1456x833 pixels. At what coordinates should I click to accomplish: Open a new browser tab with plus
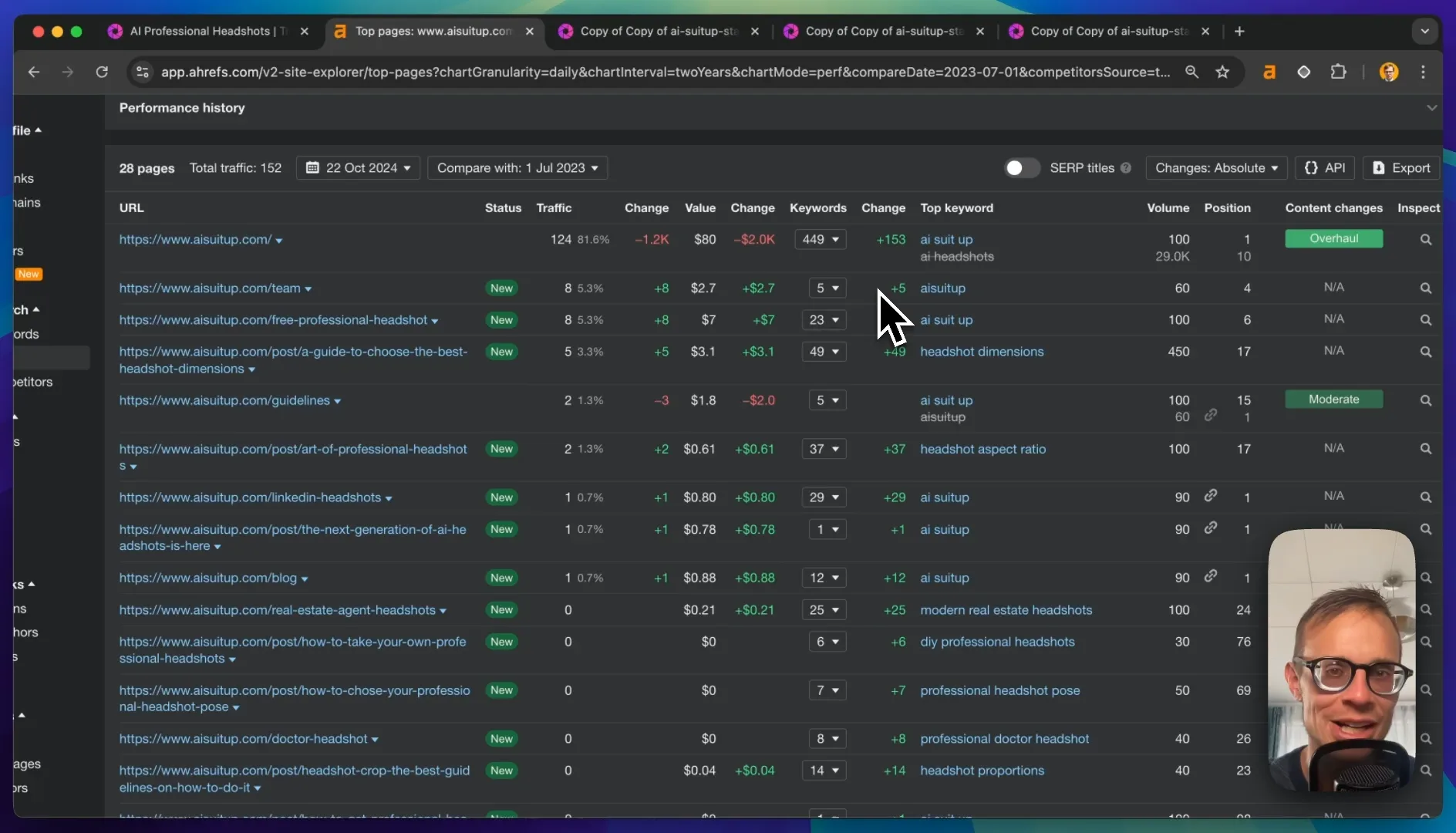click(x=1239, y=32)
